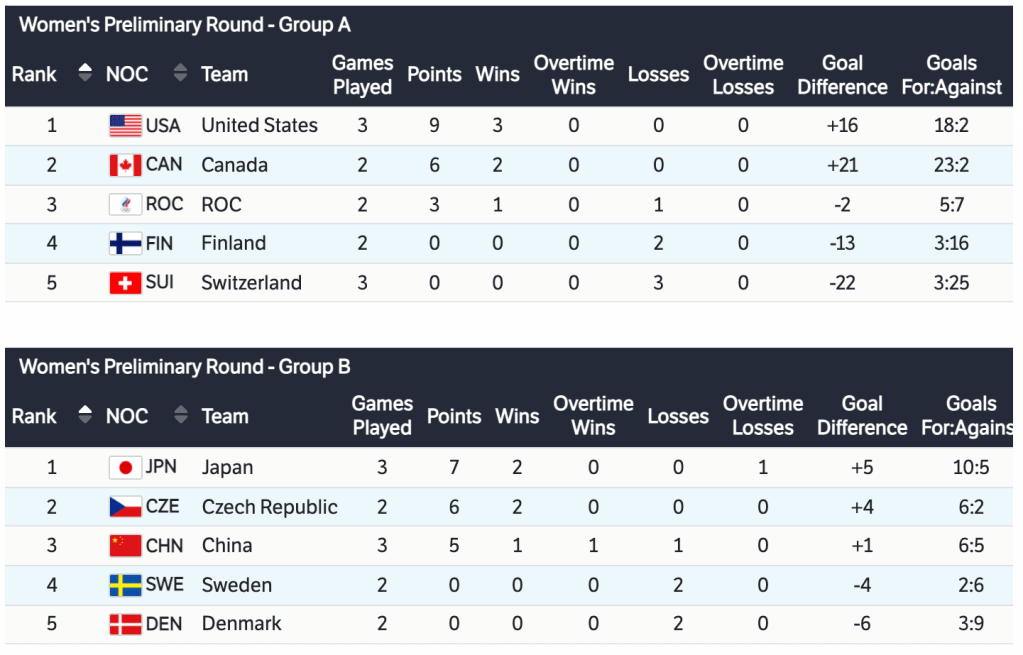Sort Group A by NOC arrows

[x=180, y=74]
